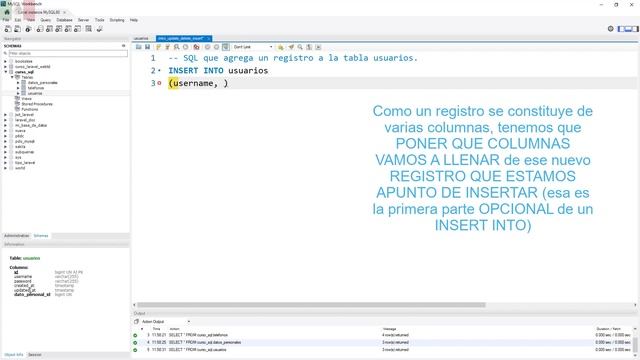The width and height of the screenshot is (640, 360).
Task: Toggle the auto-commit mode button
Action: 226,47
